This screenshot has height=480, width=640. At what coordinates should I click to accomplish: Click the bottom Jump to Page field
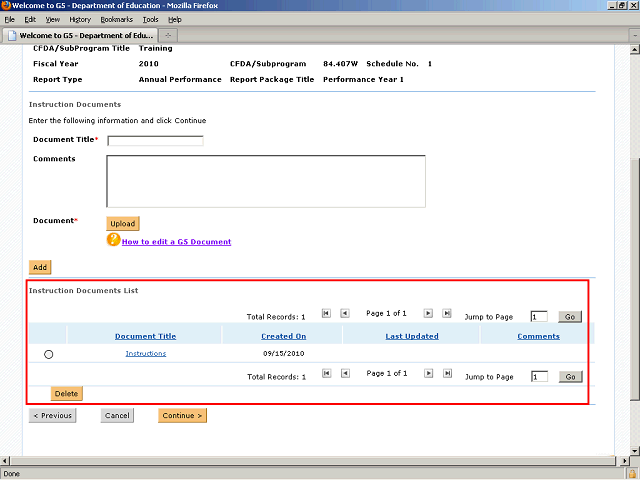[539, 377]
